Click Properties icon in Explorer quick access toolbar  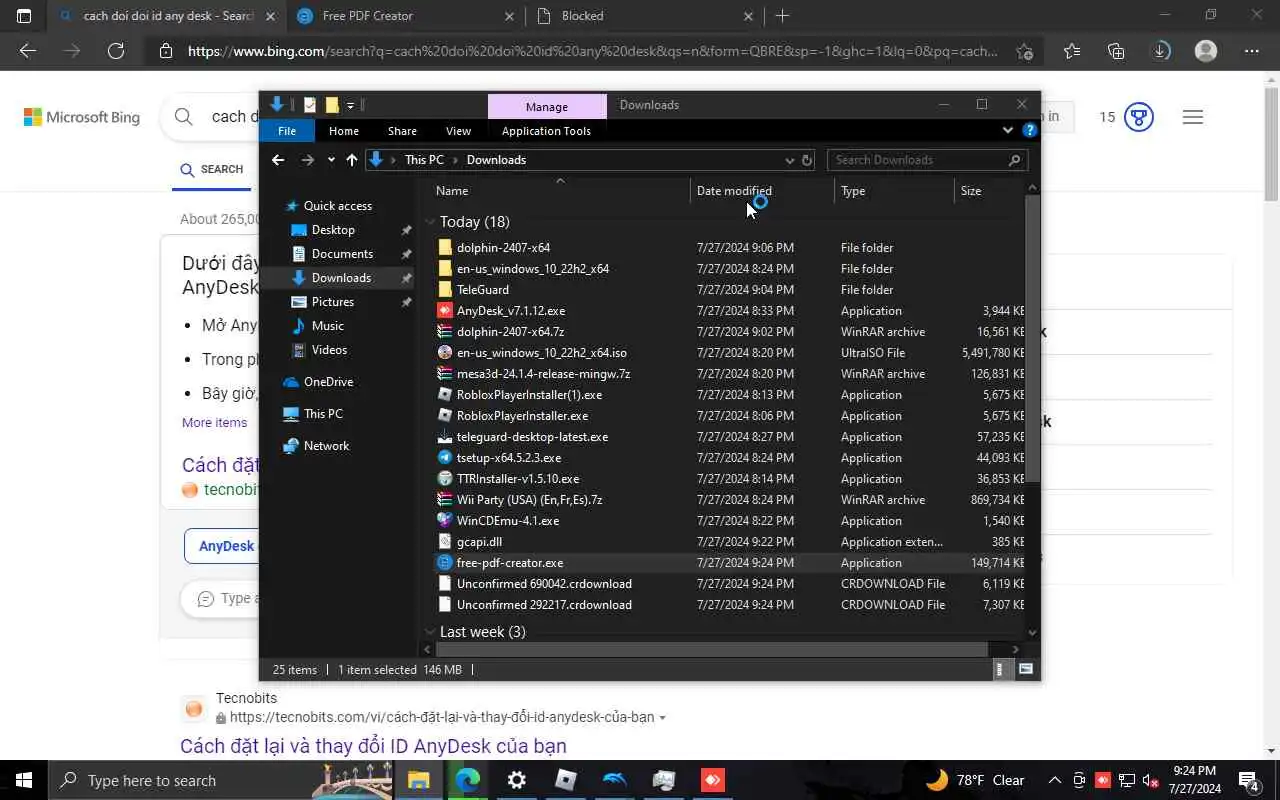pyautogui.click(x=310, y=105)
